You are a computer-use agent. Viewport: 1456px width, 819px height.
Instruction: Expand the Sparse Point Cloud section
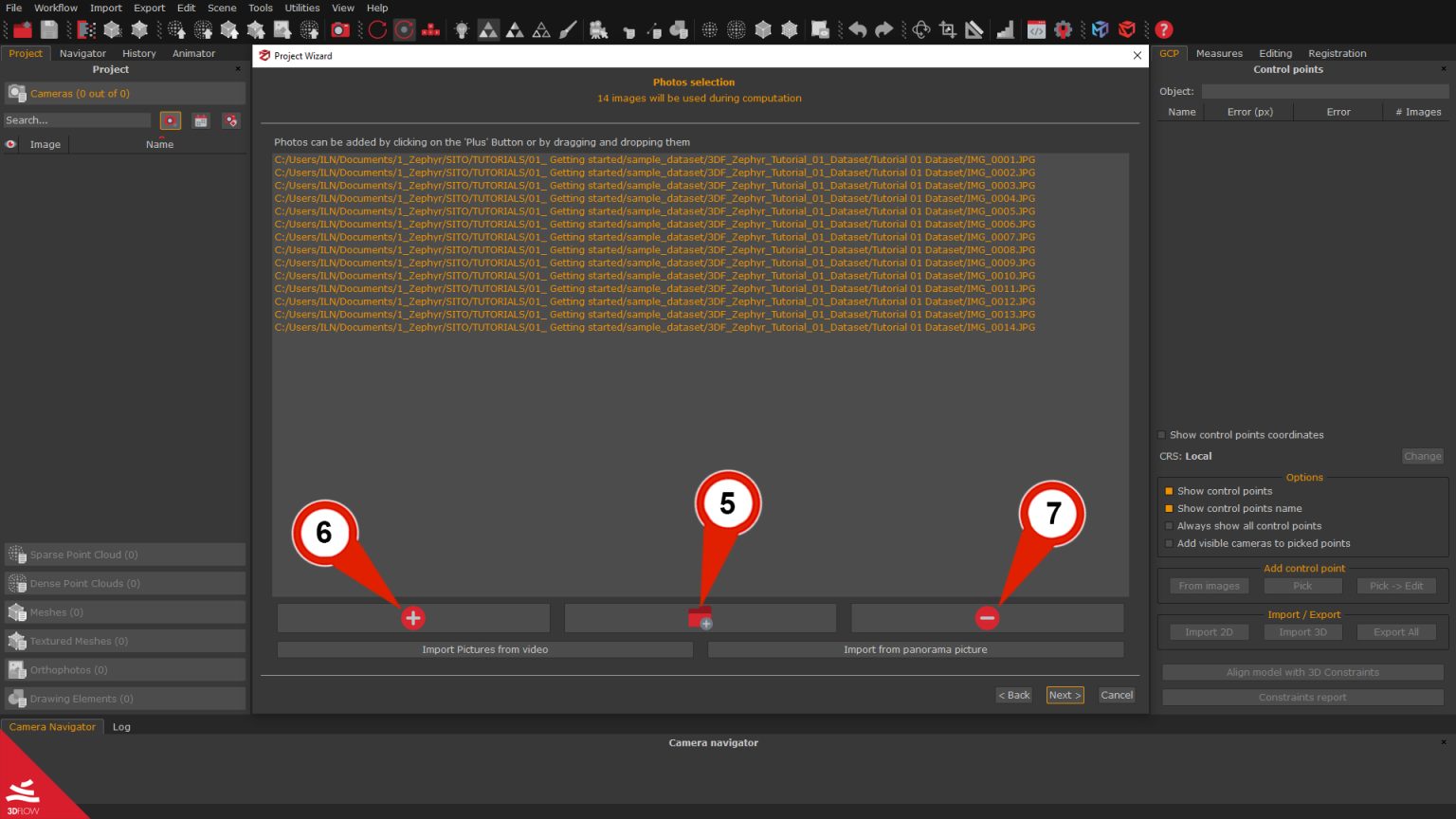125,555
